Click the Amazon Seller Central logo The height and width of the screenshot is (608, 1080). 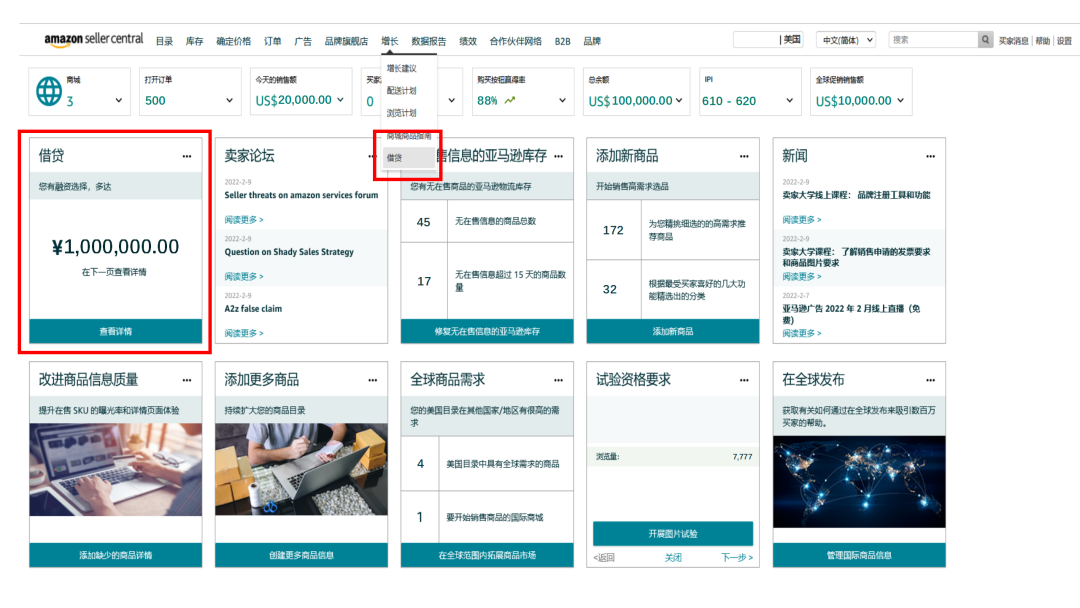pyautogui.click(x=93, y=38)
